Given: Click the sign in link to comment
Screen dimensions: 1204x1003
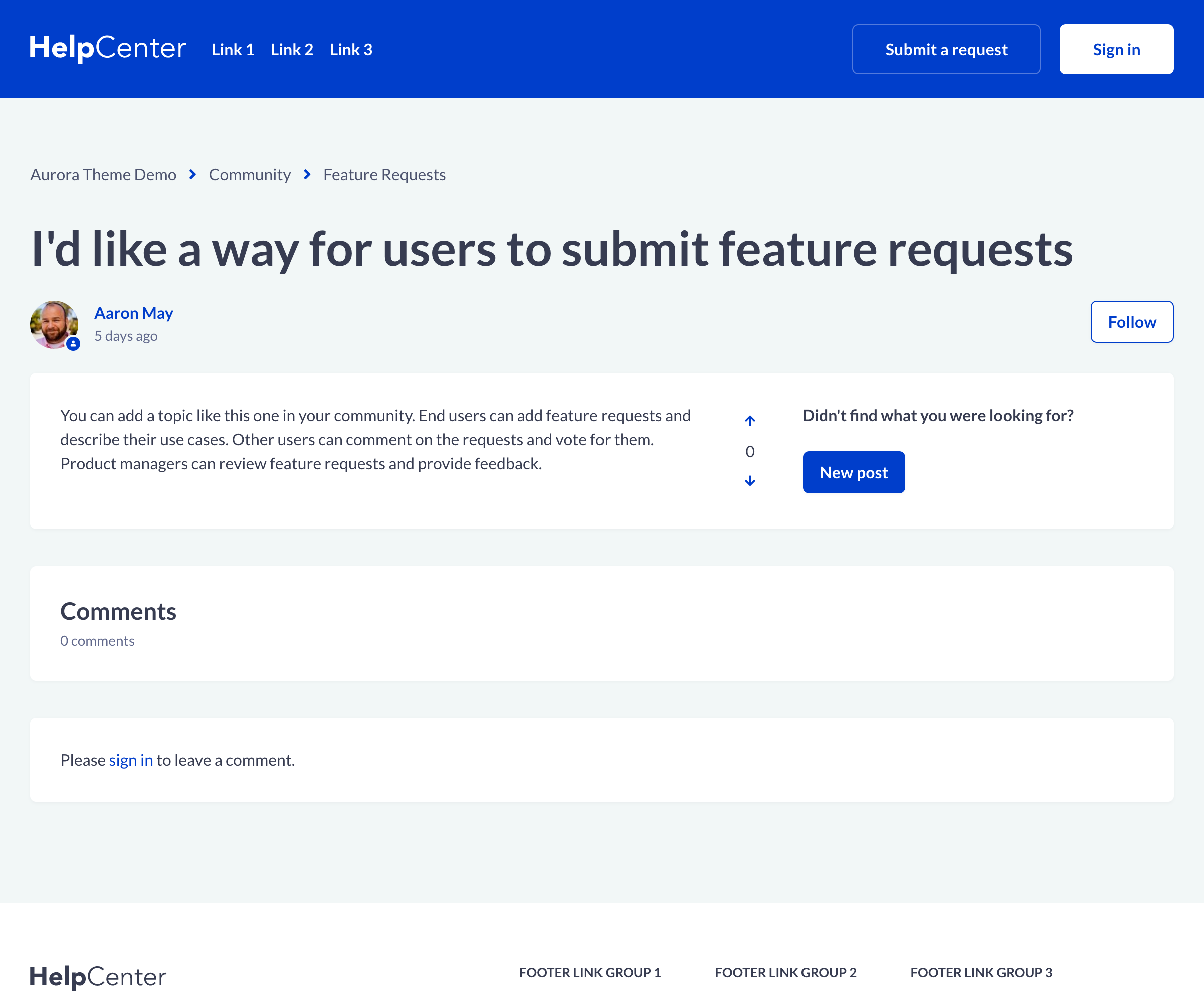Looking at the screenshot, I should tap(131, 760).
